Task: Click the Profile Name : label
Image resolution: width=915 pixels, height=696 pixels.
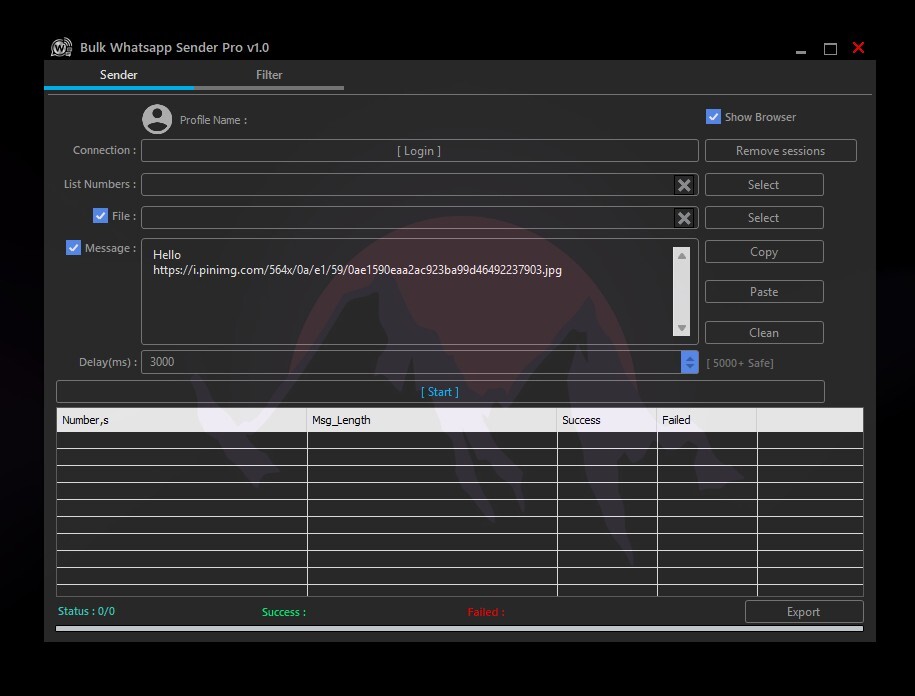Action: [213, 120]
